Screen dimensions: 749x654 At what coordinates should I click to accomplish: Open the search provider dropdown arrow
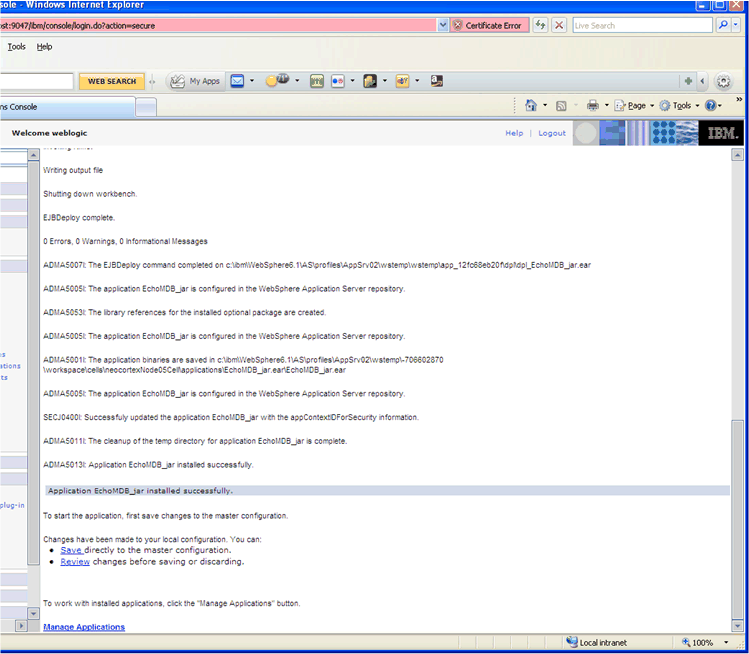(x=736, y=25)
